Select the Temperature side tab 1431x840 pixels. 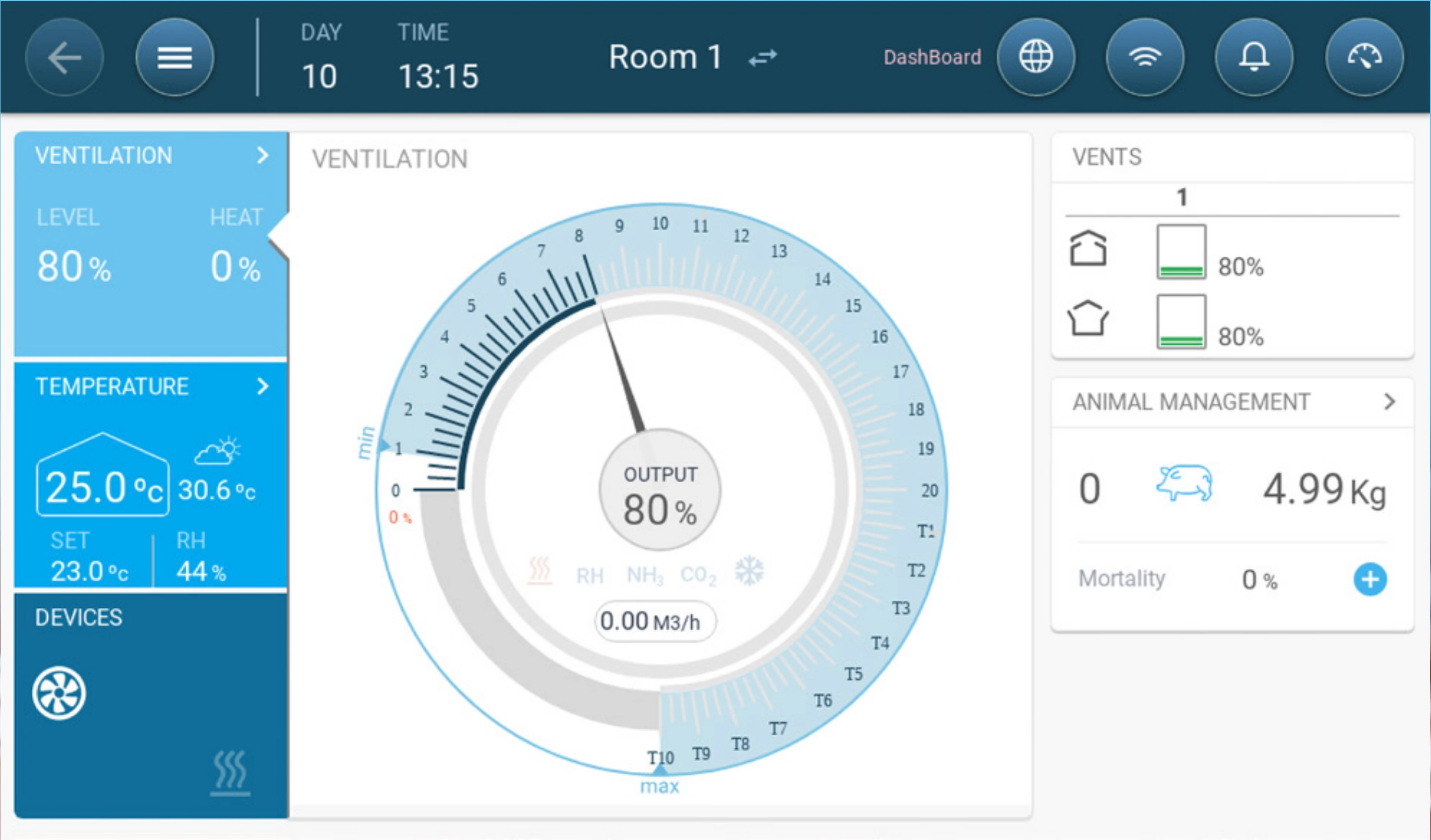(151, 475)
